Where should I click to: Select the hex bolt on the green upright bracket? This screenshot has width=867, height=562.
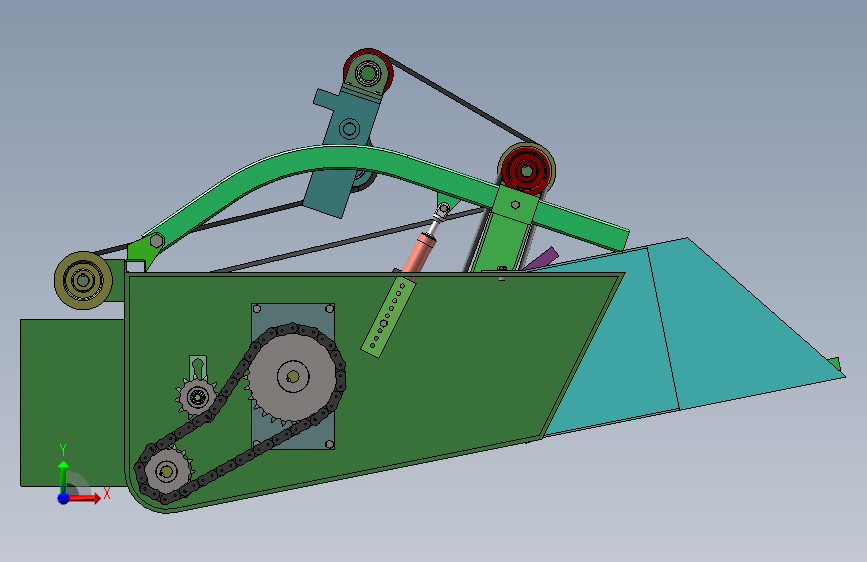point(515,205)
